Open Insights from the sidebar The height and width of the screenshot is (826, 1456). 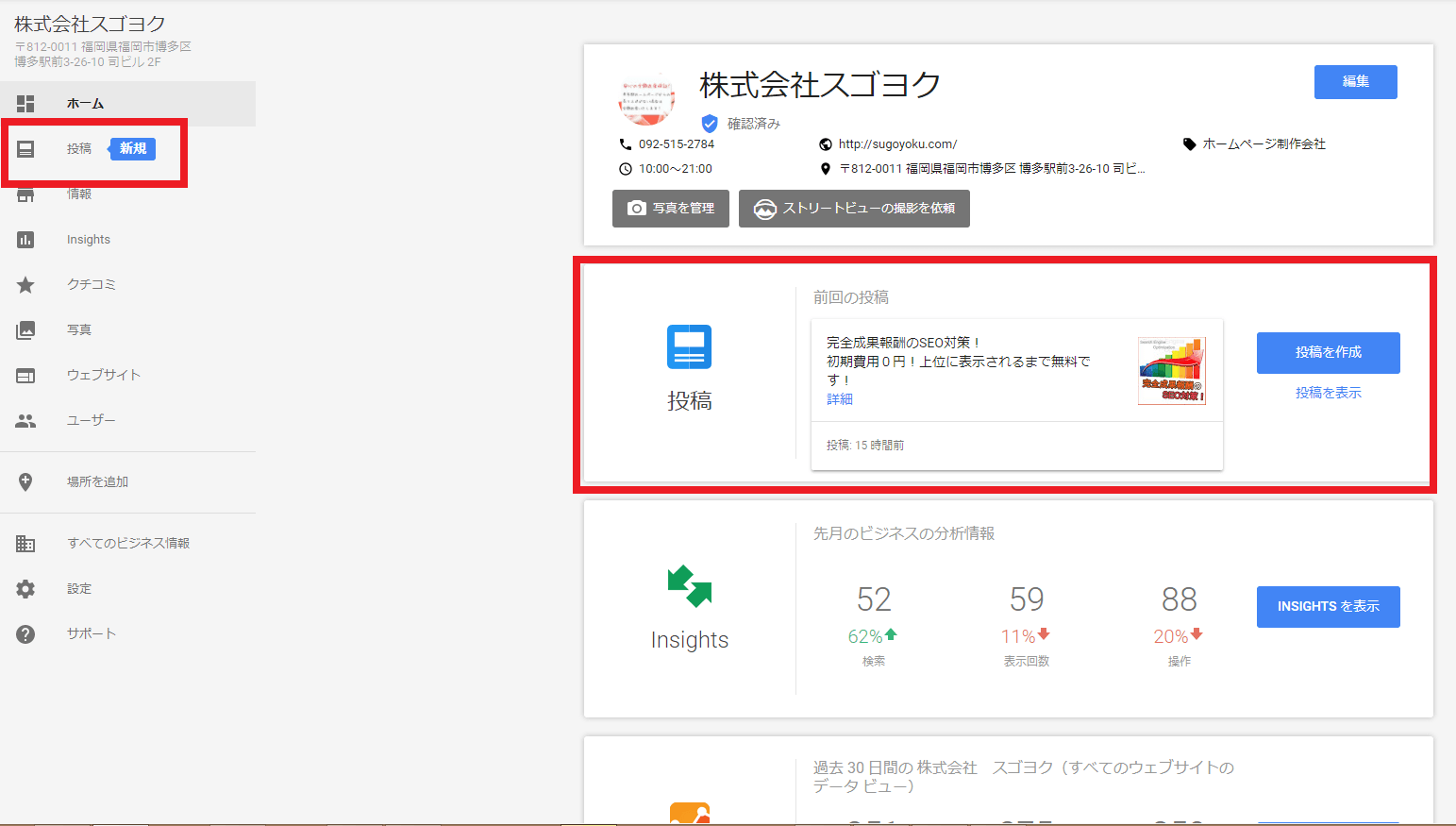(x=89, y=239)
